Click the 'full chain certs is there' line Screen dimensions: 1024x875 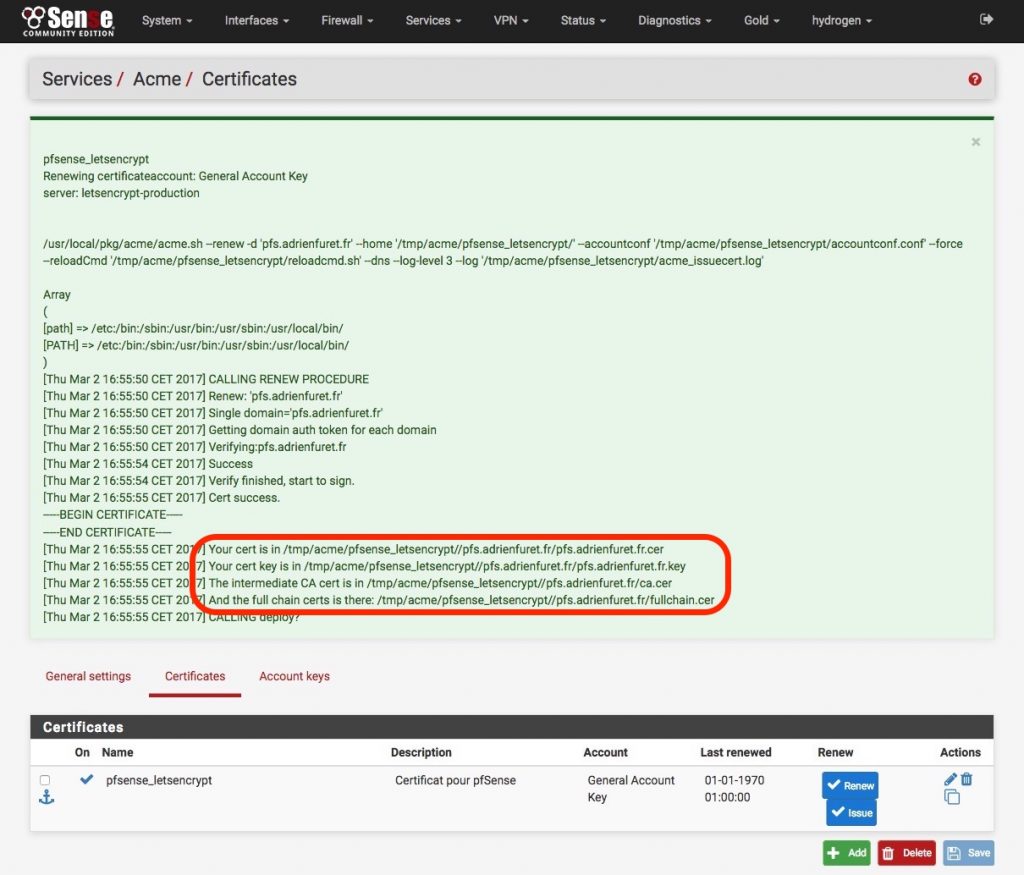point(379,600)
